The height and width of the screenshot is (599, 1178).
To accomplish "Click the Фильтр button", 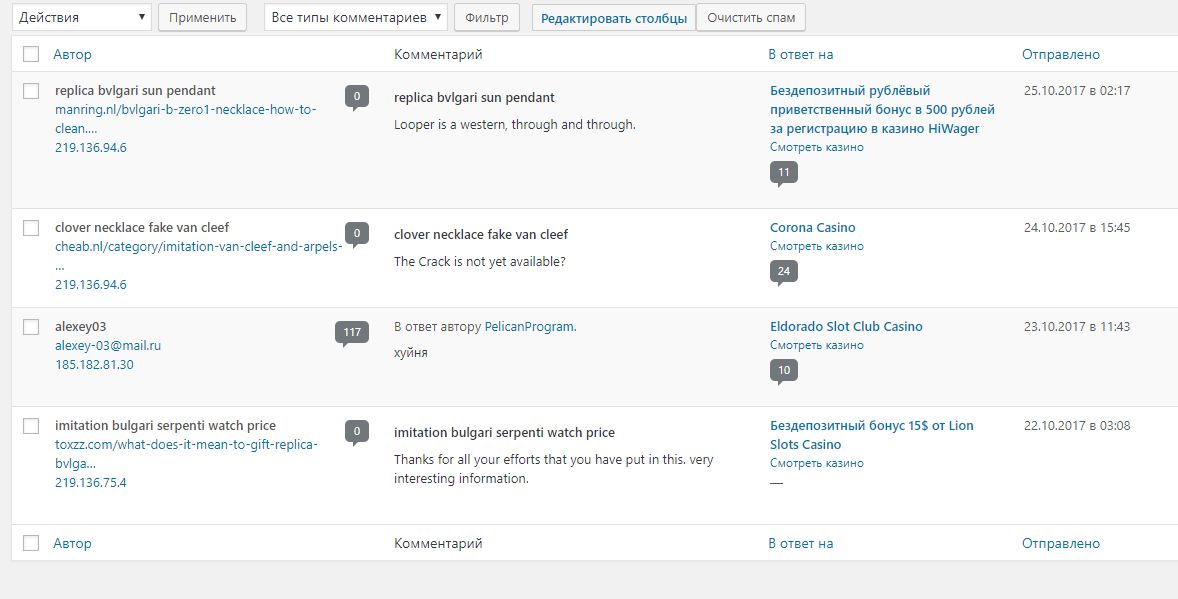I will pos(487,17).
